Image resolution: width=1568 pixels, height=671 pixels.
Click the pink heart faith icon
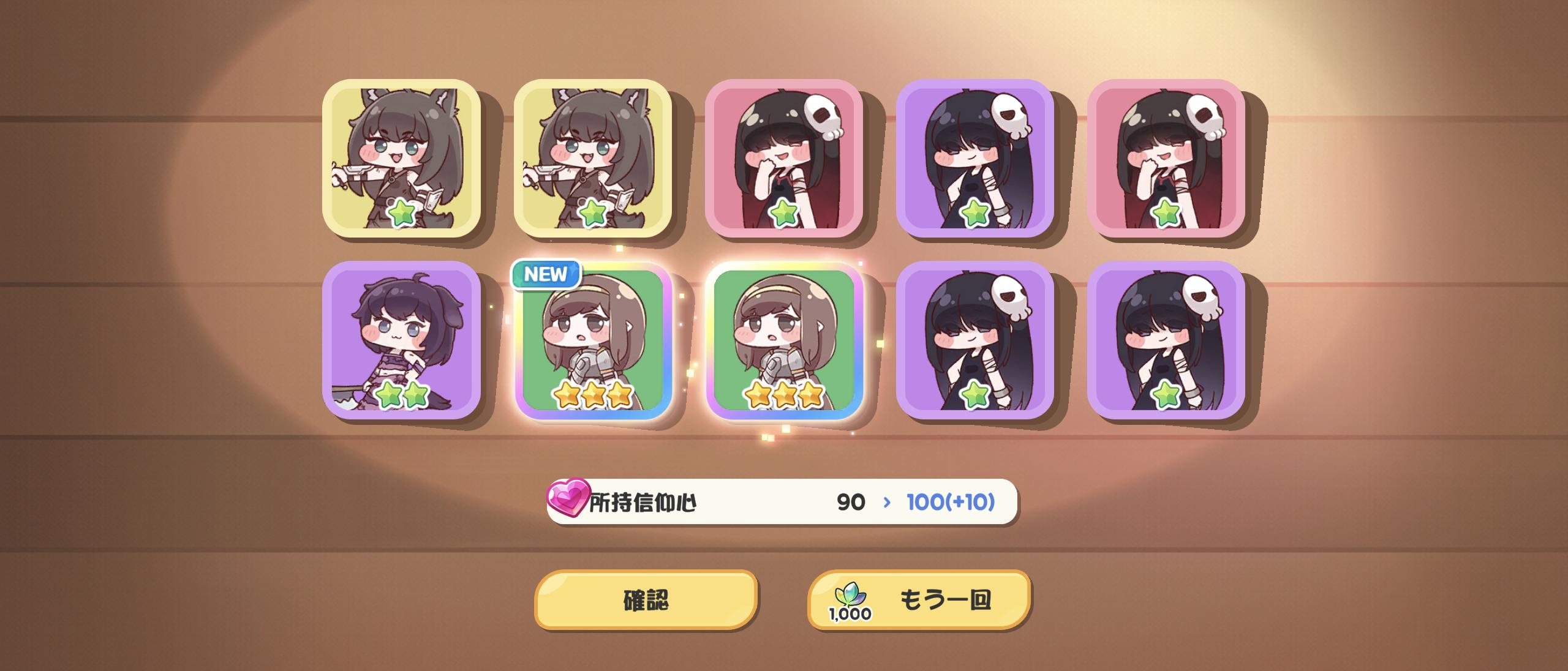click(x=568, y=497)
